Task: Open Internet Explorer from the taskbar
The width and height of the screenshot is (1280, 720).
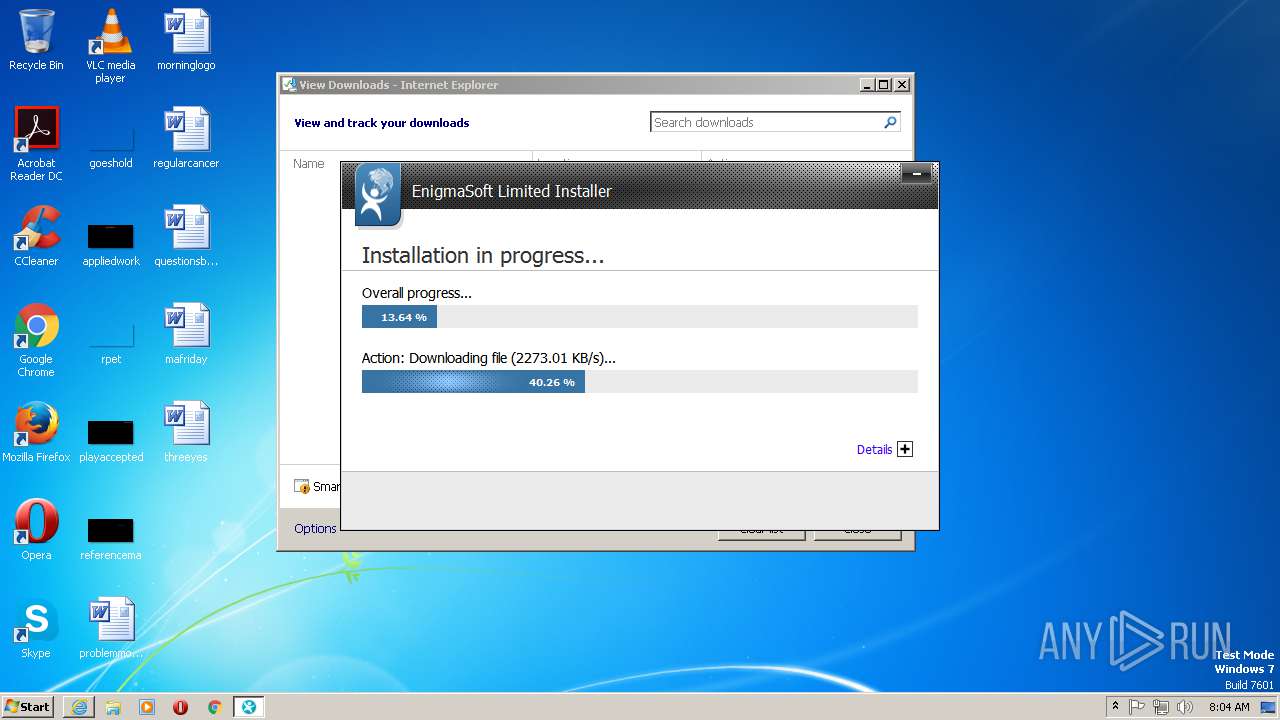Action: (79, 707)
